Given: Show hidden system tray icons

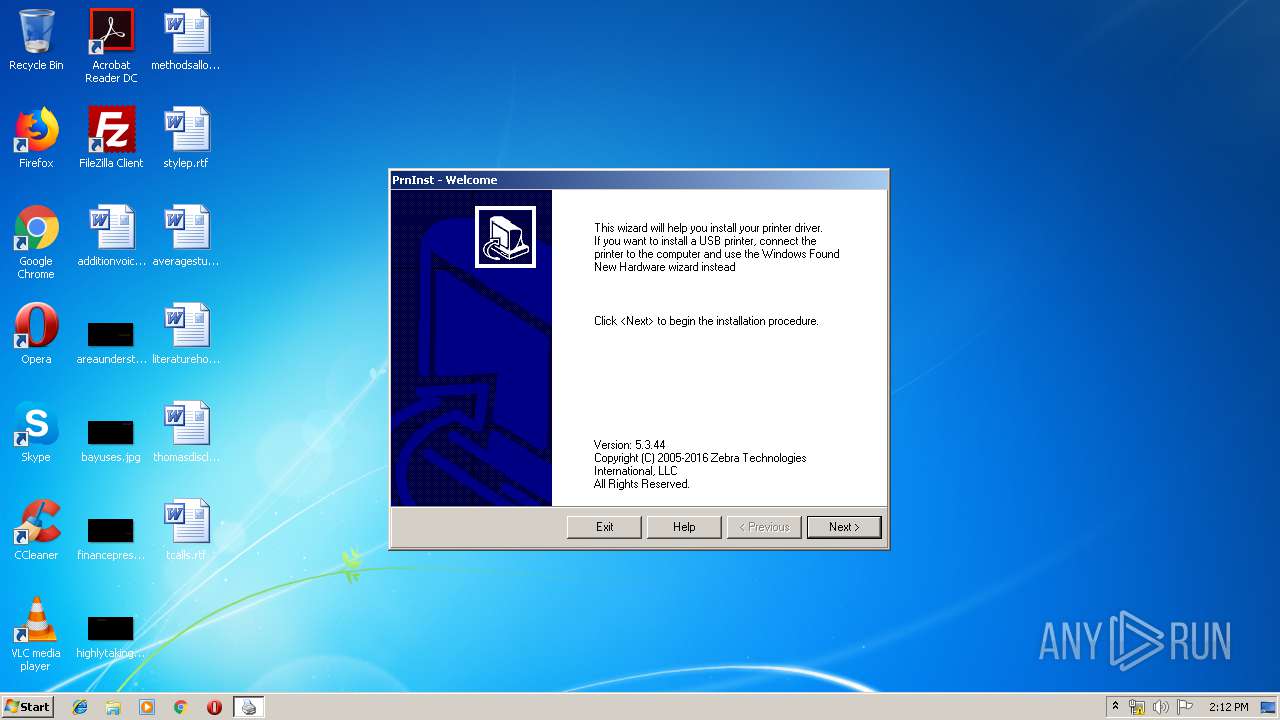Looking at the screenshot, I should click(1115, 707).
